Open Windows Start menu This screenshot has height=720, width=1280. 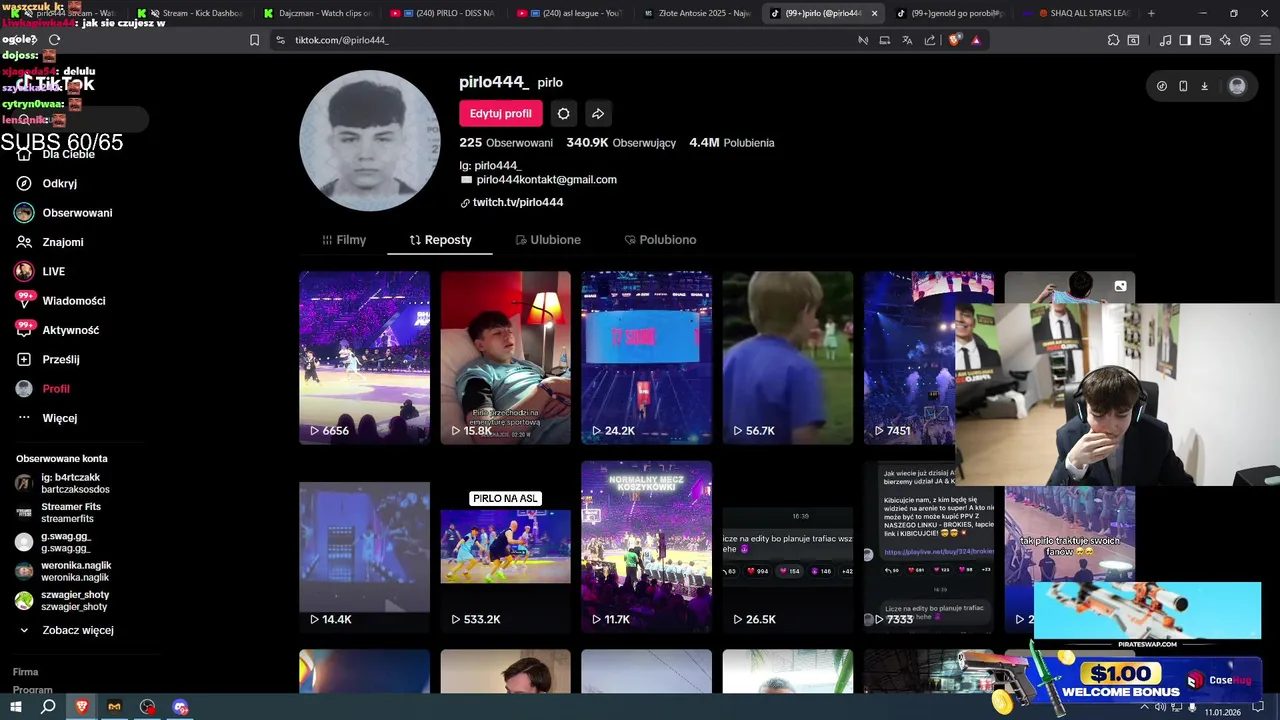(16, 707)
